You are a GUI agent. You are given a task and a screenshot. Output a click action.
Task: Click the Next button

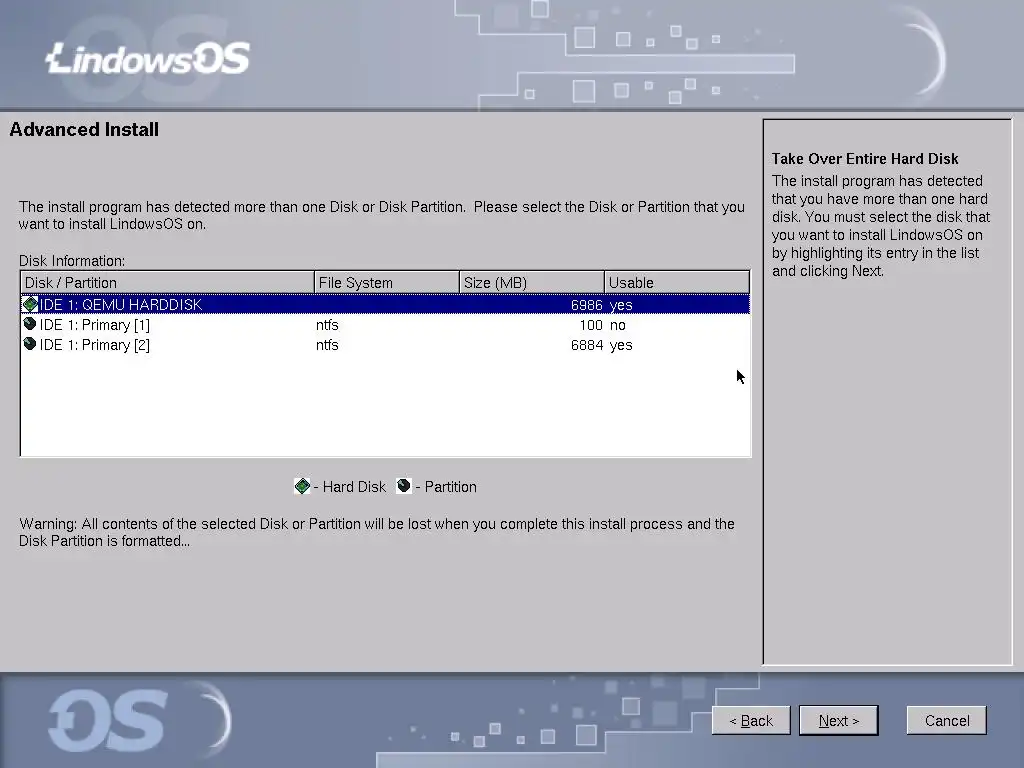(x=839, y=720)
